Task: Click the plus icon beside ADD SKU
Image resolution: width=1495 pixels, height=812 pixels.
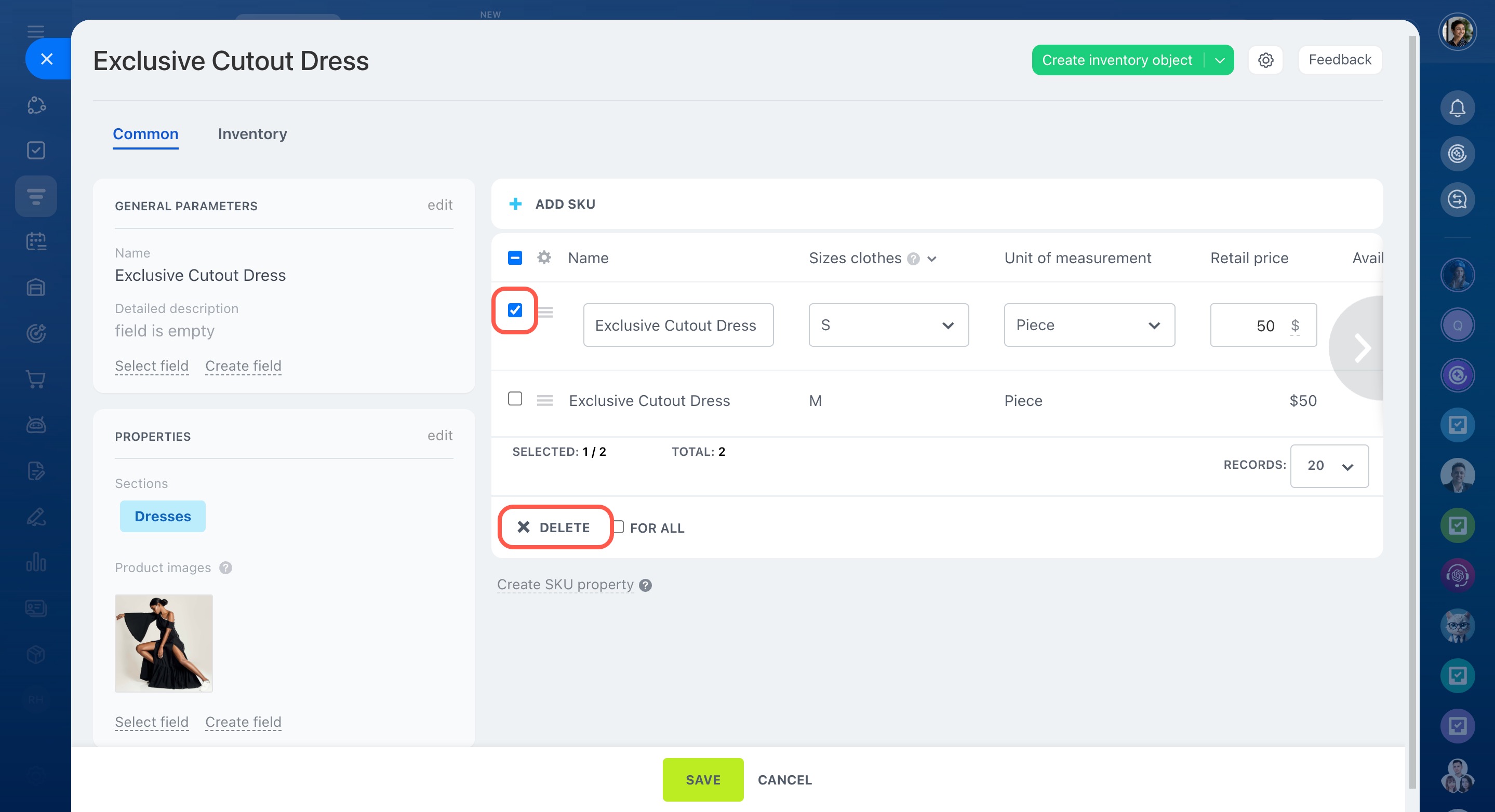Action: point(515,204)
